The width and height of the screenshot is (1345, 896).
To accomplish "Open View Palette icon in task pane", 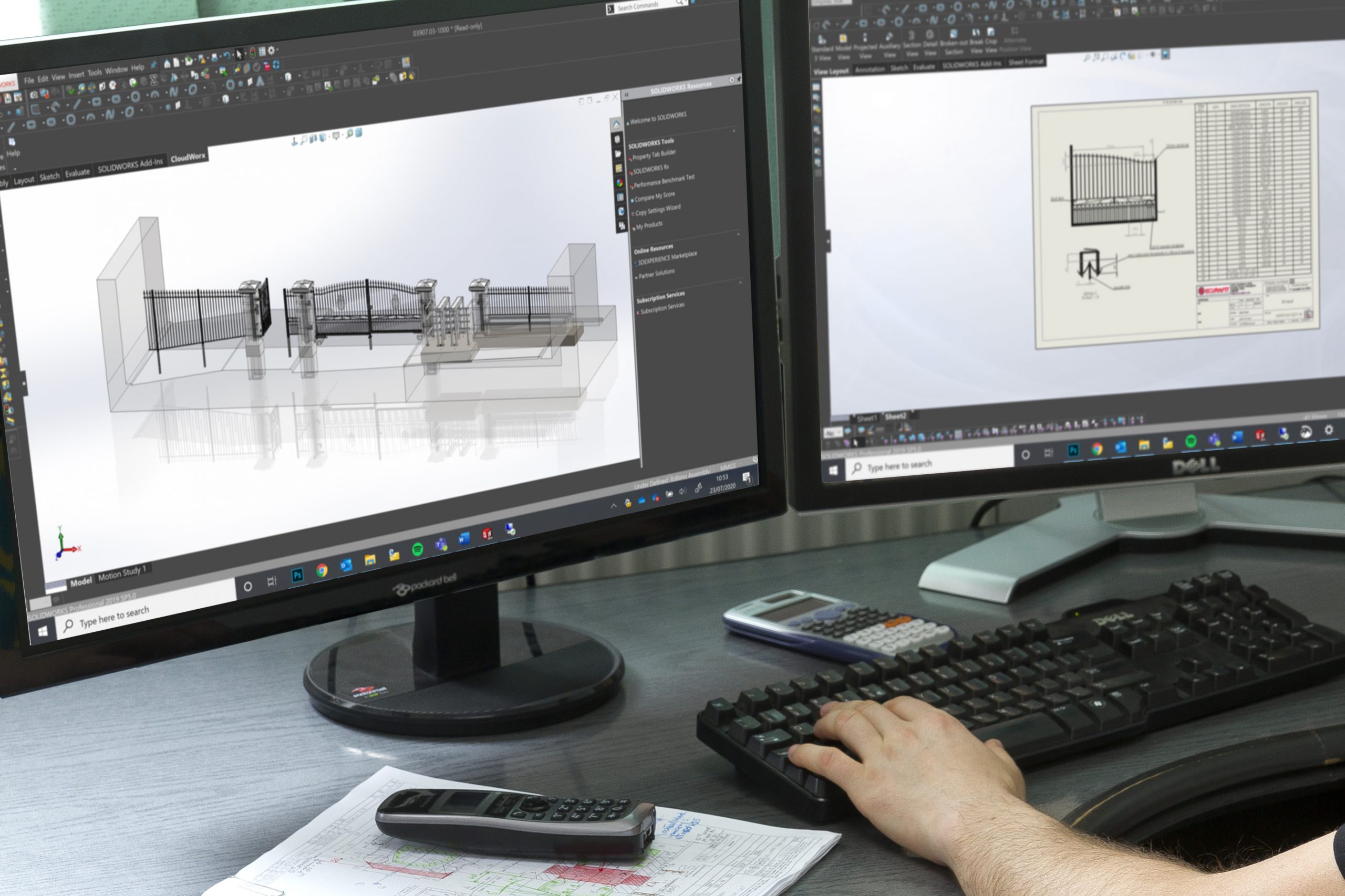I will (618, 168).
